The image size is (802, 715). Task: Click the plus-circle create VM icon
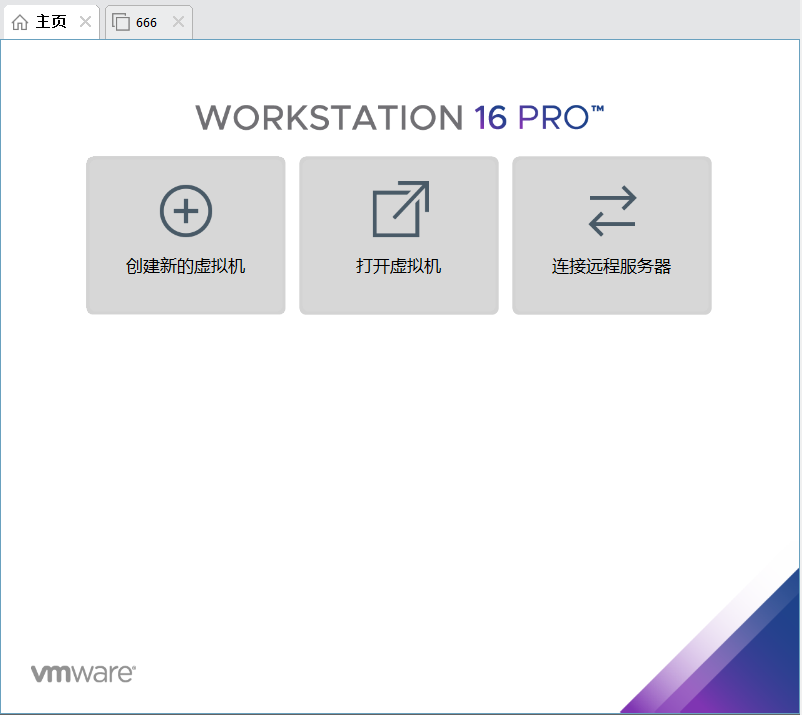click(x=186, y=211)
